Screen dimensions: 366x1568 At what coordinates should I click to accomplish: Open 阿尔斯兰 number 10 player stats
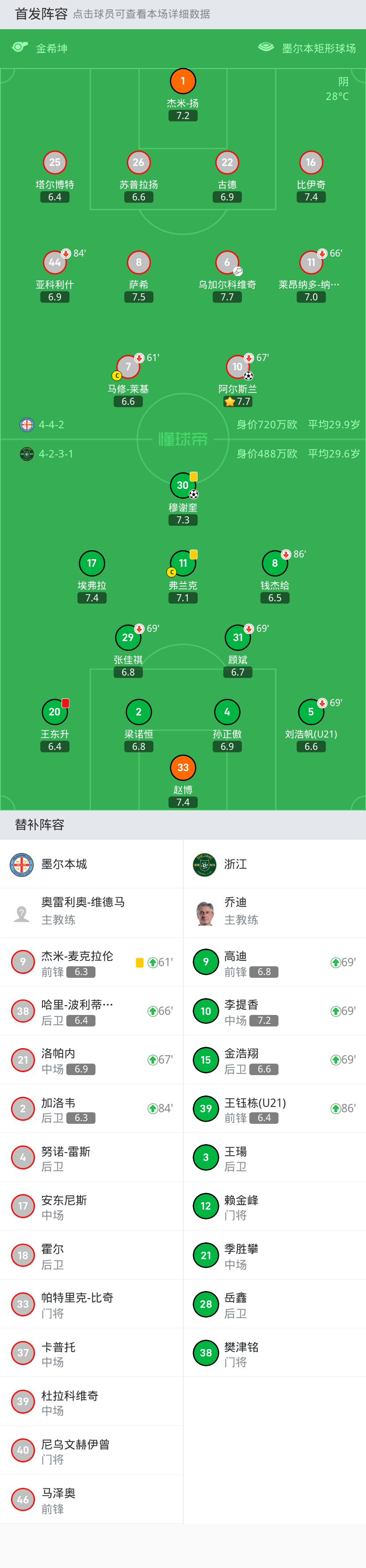[238, 366]
